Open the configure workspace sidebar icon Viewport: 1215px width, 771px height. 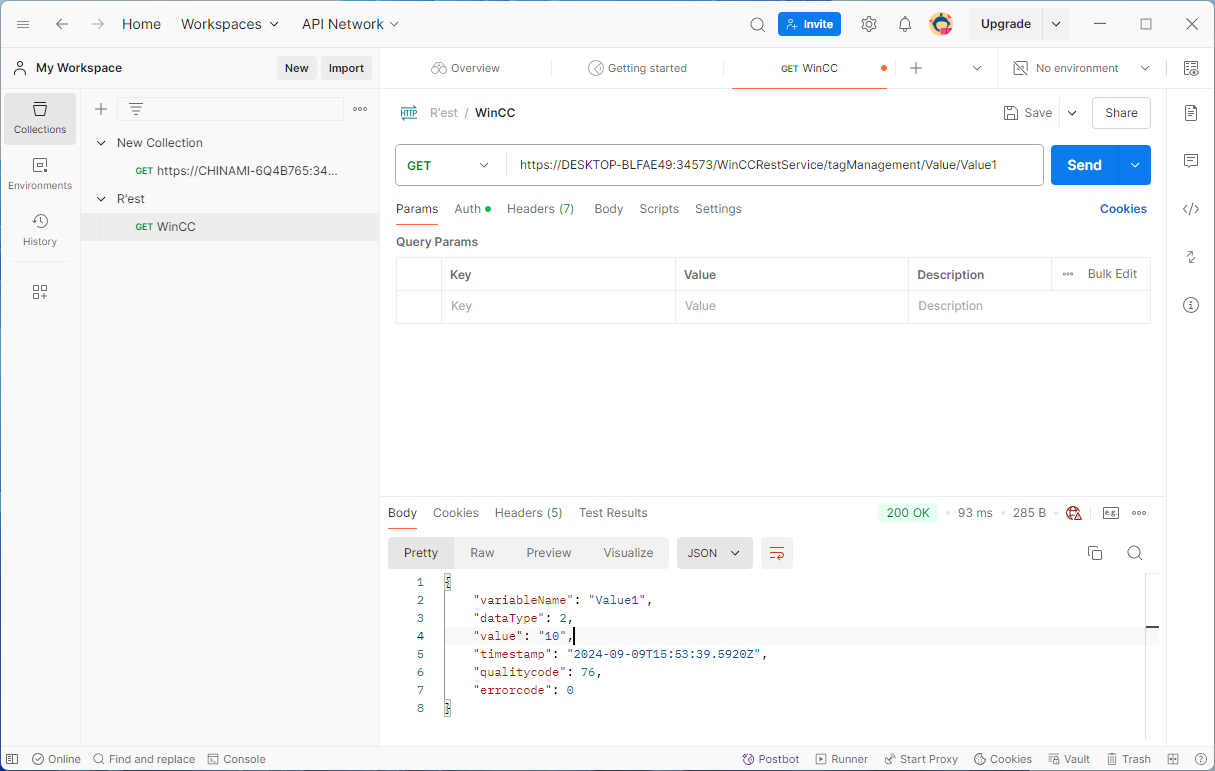coord(40,292)
